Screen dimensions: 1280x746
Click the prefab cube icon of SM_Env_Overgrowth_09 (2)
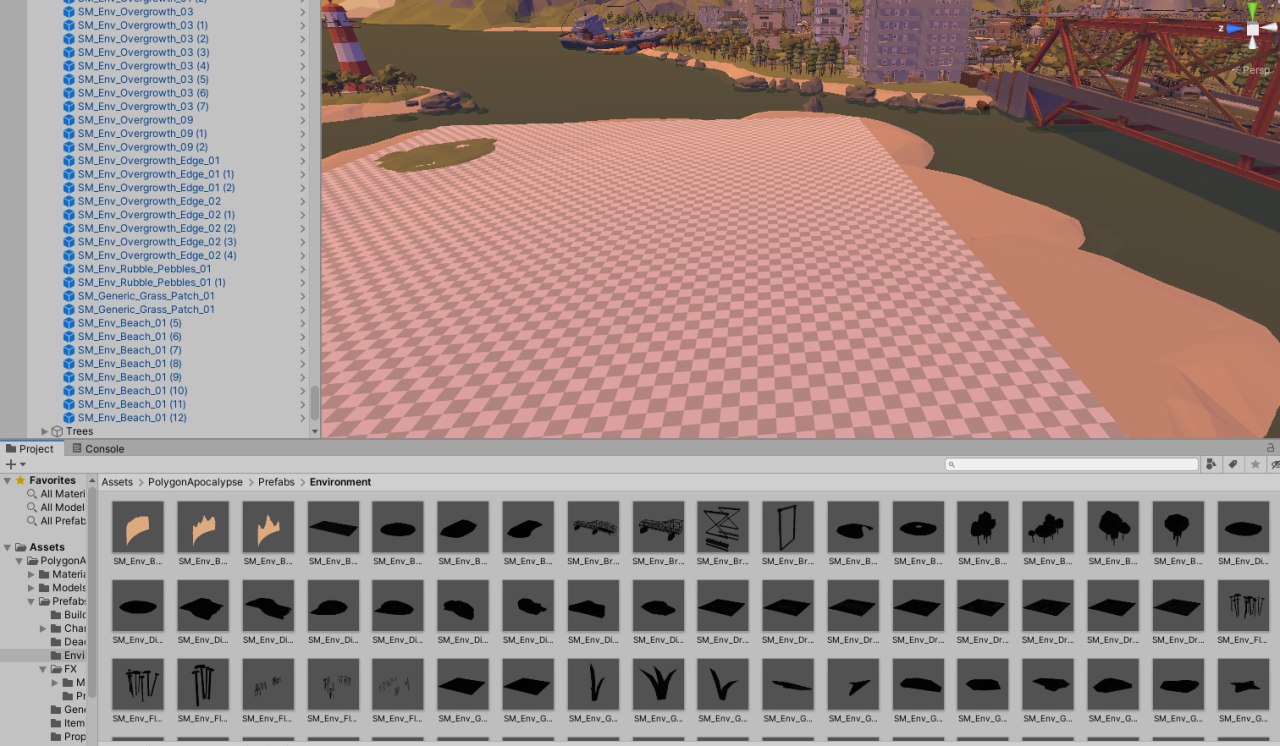(x=69, y=147)
